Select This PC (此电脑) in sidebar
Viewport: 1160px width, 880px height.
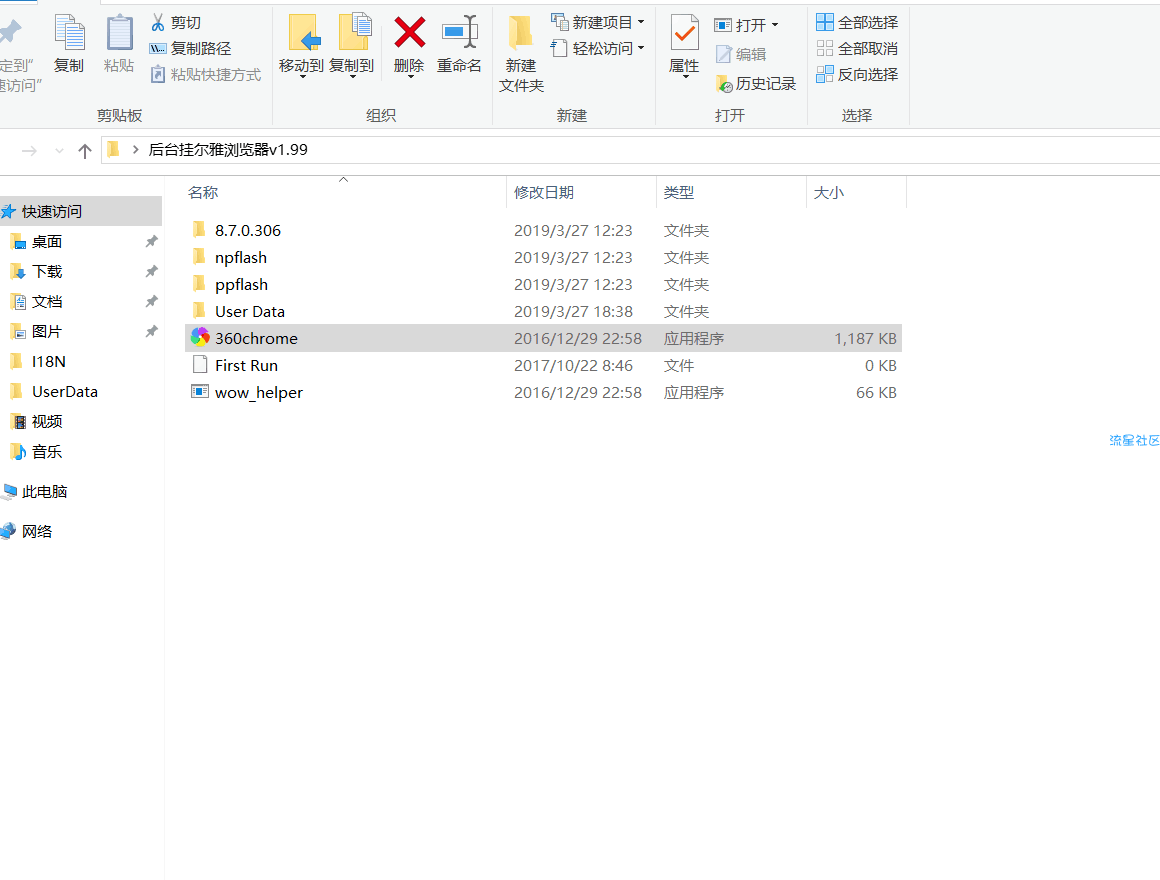[x=44, y=492]
